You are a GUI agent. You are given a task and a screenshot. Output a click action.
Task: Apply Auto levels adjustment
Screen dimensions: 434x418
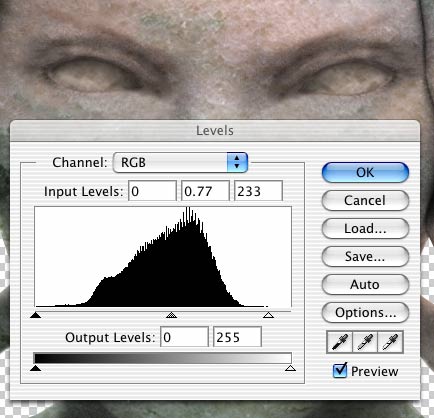pyautogui.click(x=365, y=284)
